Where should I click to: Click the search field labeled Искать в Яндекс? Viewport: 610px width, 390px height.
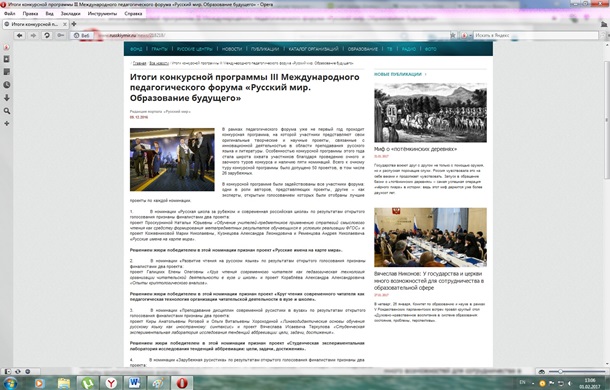coord(536,35)
